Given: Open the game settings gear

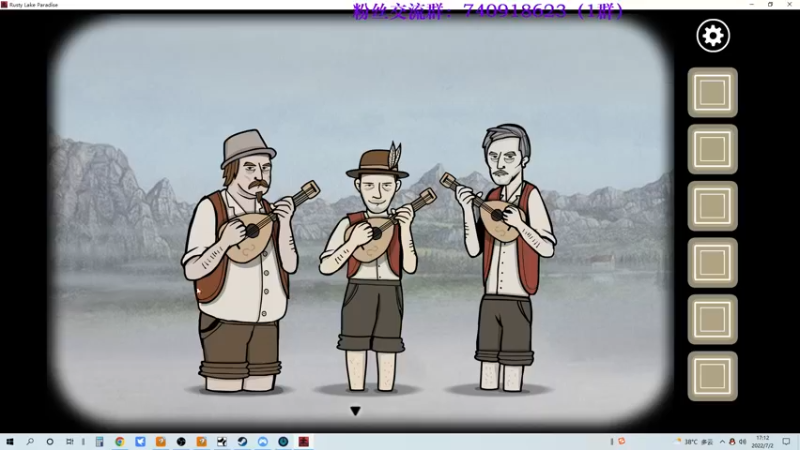Looking at the screenshot, I should [713, 36].
